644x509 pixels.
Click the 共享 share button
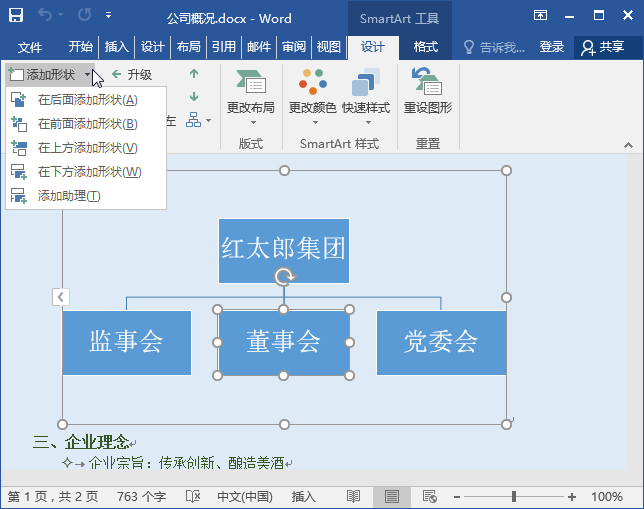click(x=603, y=48)
